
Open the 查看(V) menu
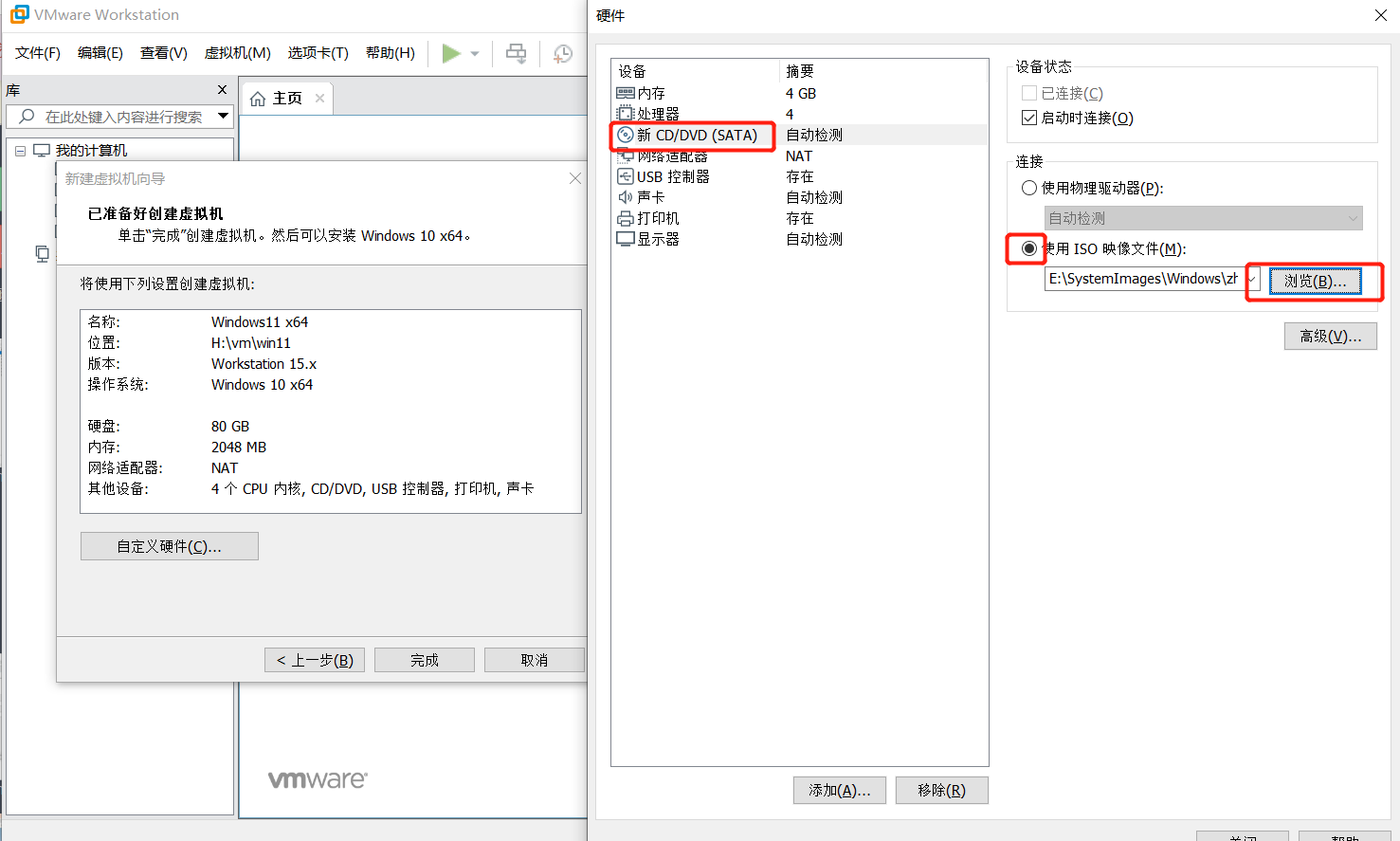click(164, 53)
